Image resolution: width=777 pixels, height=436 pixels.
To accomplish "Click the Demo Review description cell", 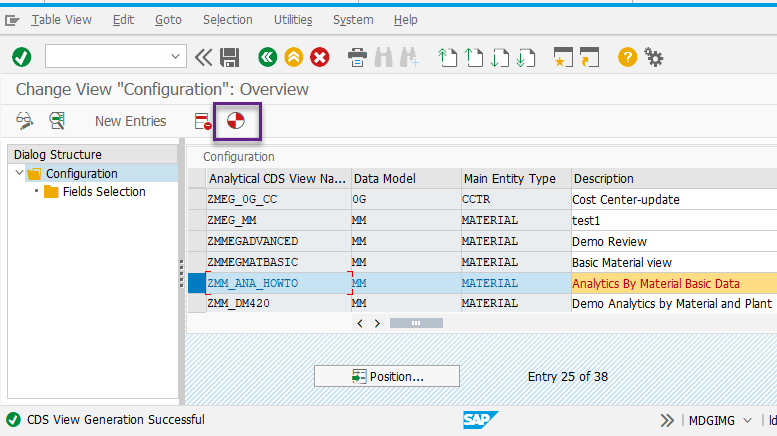I will coord(674,241).
